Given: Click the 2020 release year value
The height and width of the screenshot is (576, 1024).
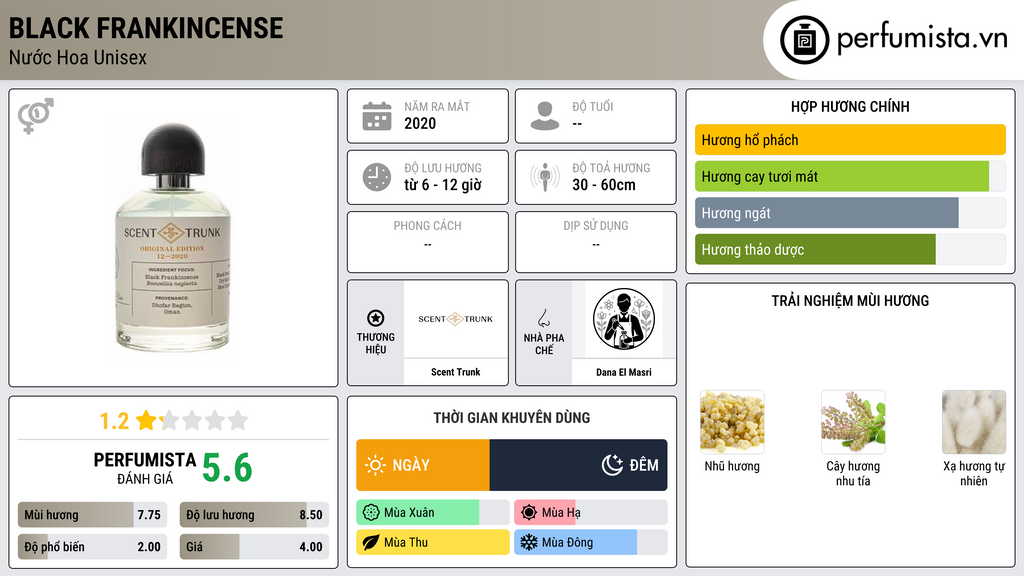Looking at the screenshot, I should [x=420, y=123].
